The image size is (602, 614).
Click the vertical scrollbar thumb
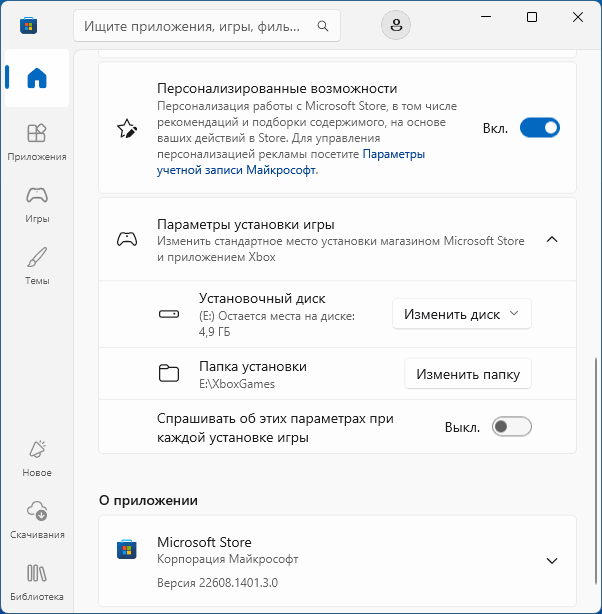[x=596, y=470]
